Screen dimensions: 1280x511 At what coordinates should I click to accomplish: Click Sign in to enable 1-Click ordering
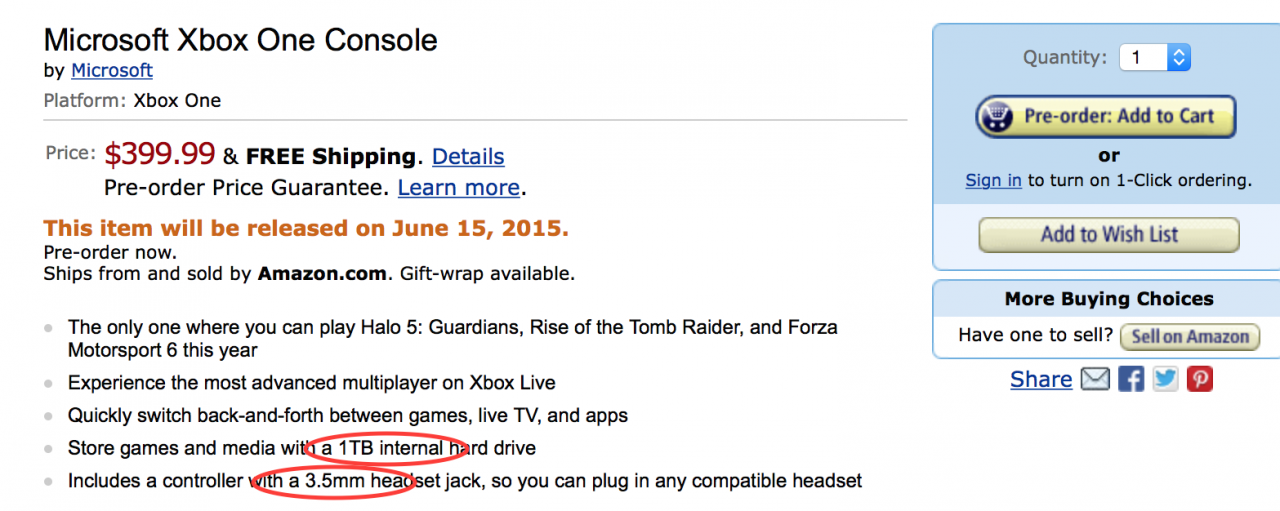pos(993,180)
